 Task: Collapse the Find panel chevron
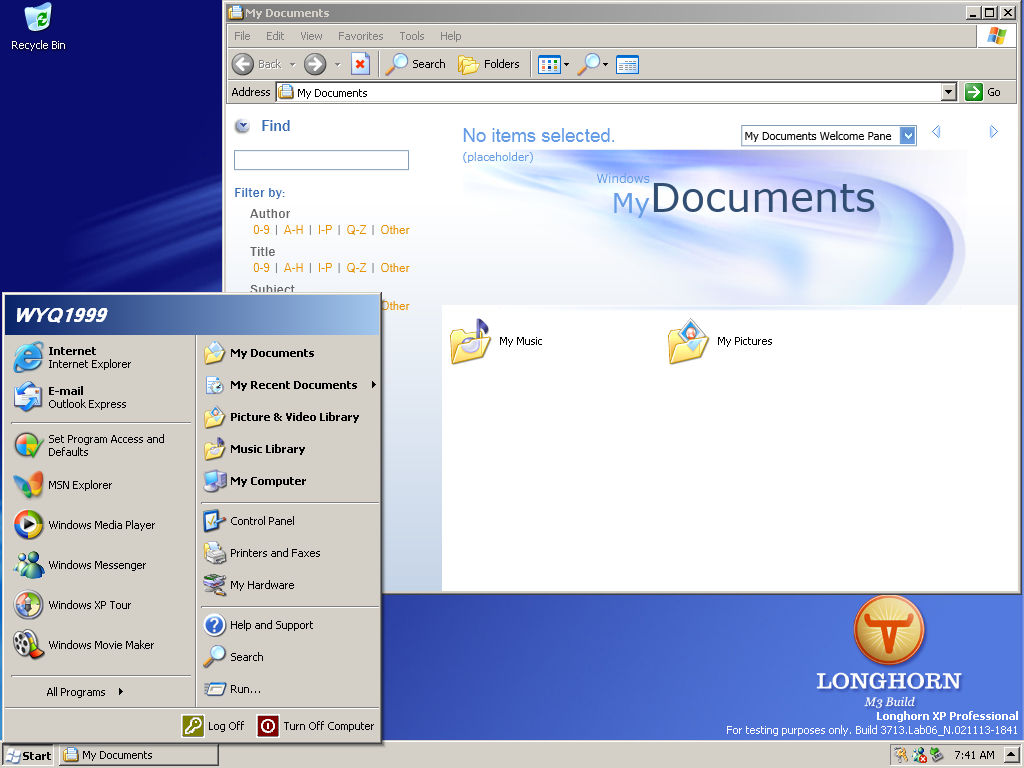(242, 126)
